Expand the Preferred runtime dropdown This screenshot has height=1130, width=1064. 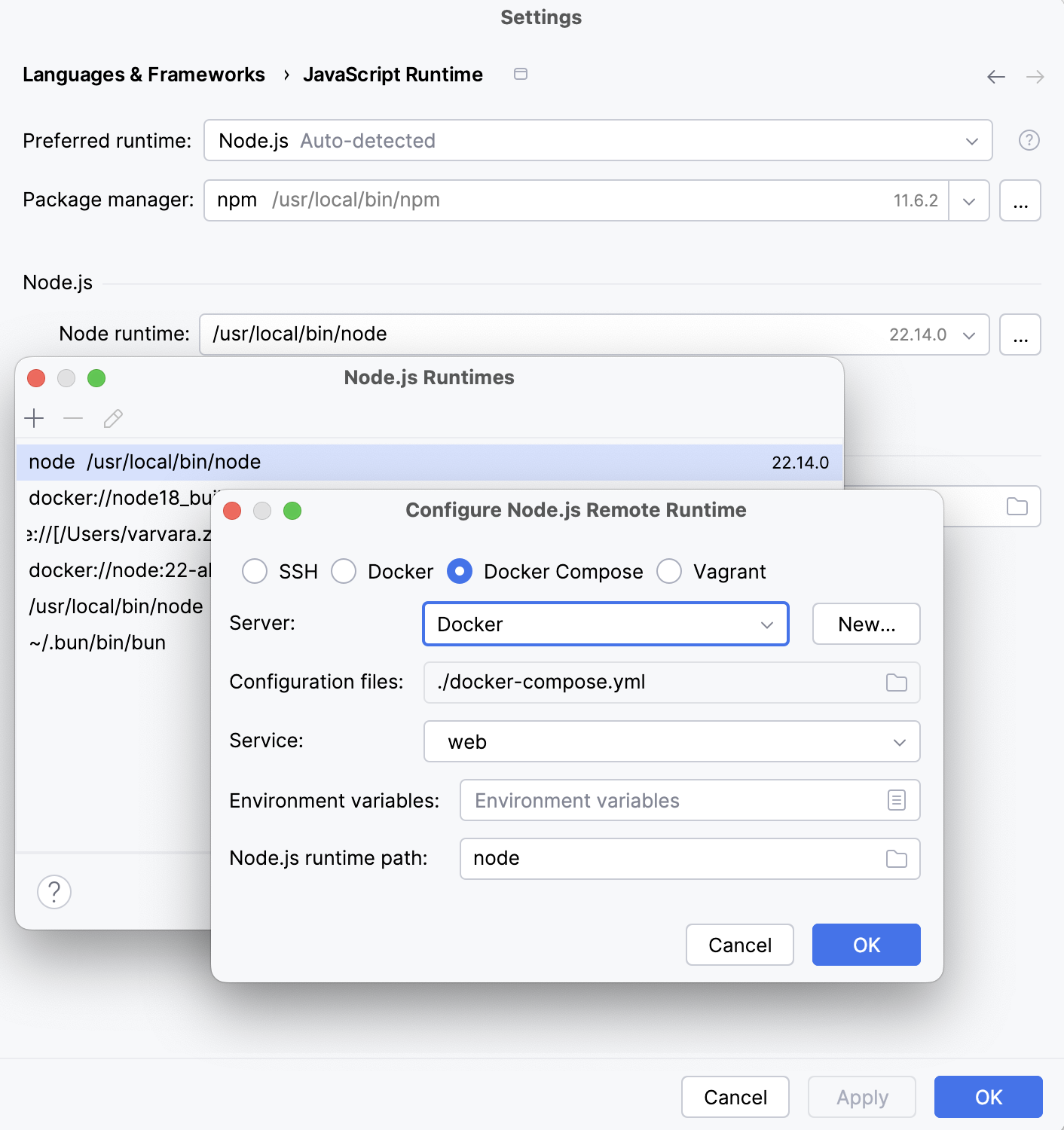(x=972, y=140)
